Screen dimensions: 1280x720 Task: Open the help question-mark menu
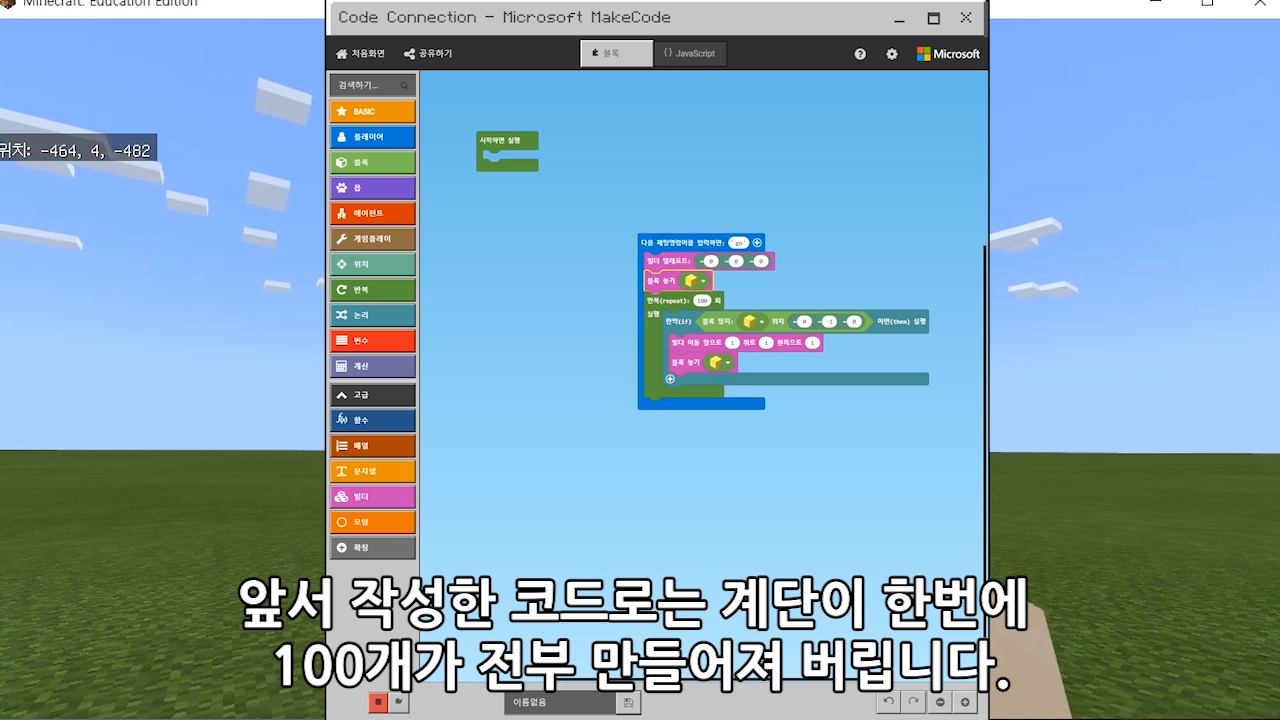860,54
